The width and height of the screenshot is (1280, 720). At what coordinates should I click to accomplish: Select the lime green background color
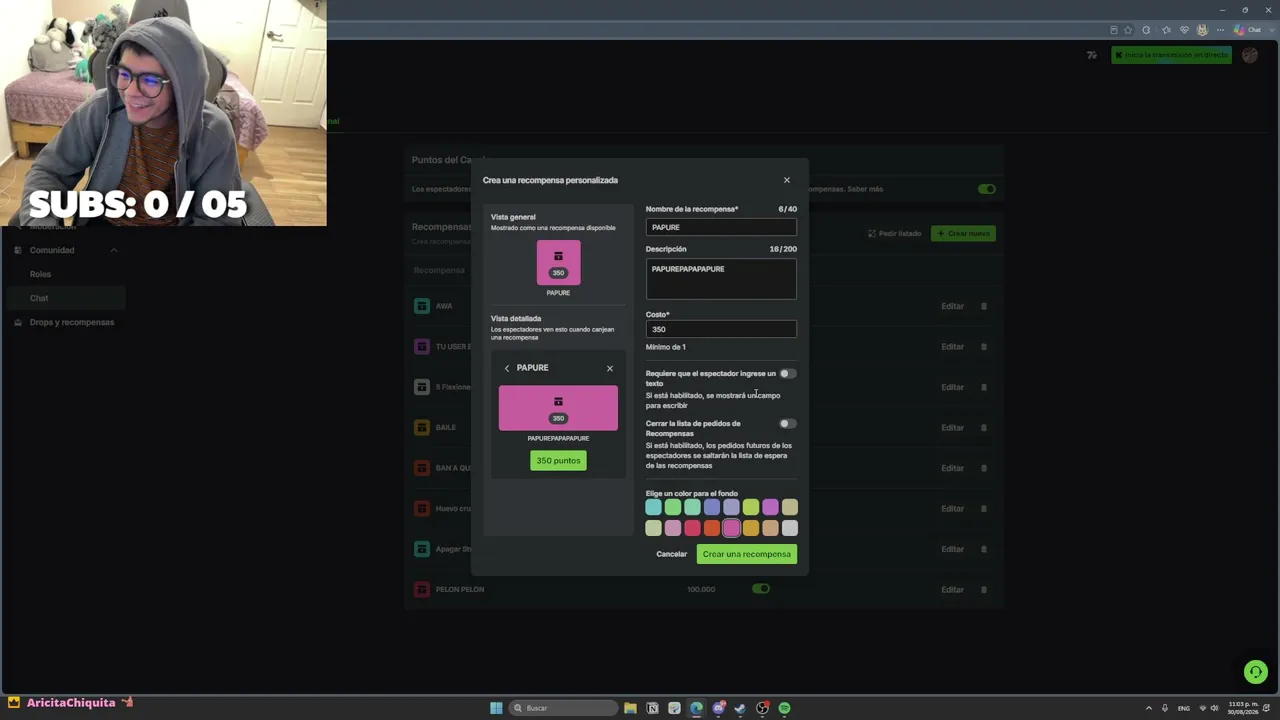[751, 508]
